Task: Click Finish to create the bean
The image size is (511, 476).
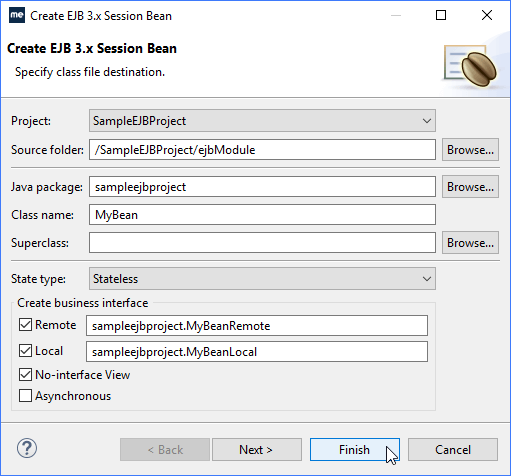Action: click(355, 450)
